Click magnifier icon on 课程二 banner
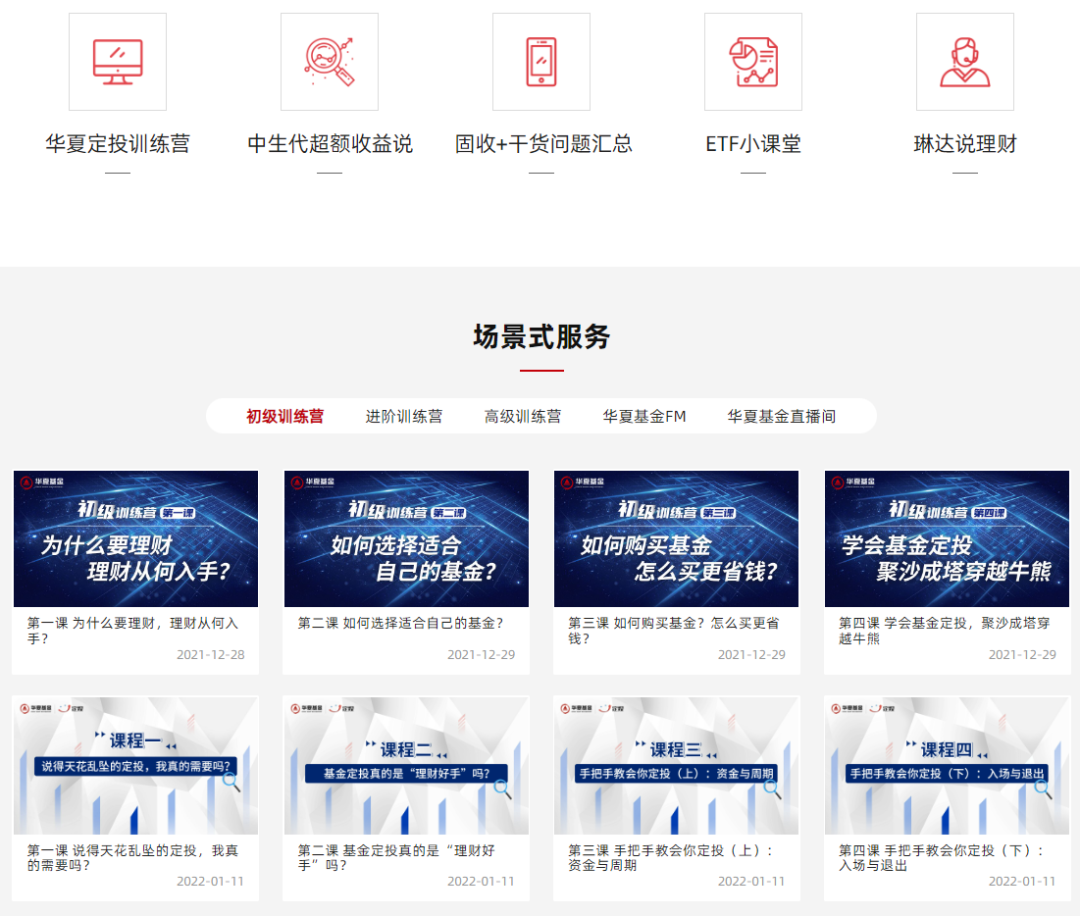1080x916 pixels. [x=502, y=789]
